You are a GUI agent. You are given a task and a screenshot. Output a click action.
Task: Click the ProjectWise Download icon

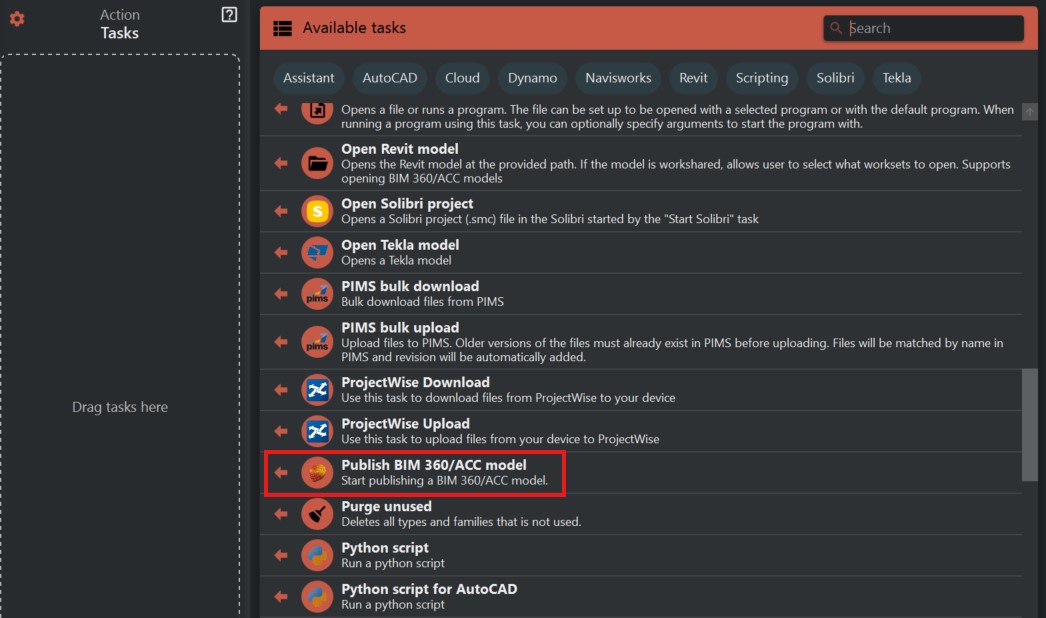(317, 390)
